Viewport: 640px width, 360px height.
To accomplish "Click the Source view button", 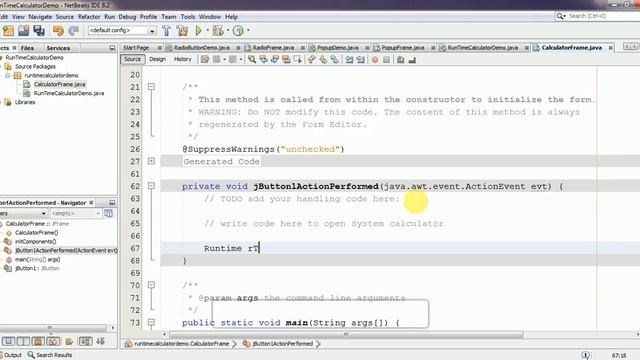I will pos(132,59).
